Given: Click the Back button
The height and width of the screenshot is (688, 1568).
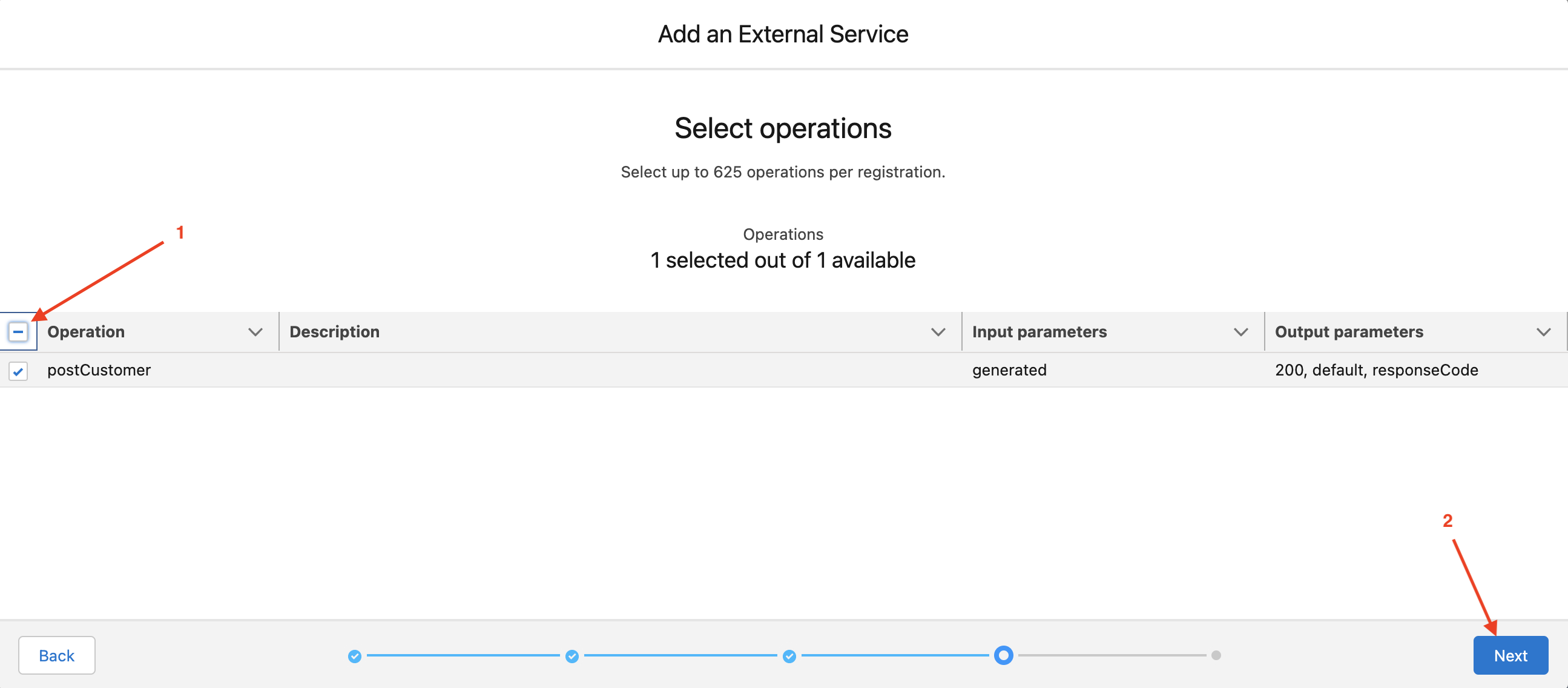Looking at the screenshot, I should (x=57, y=655).
